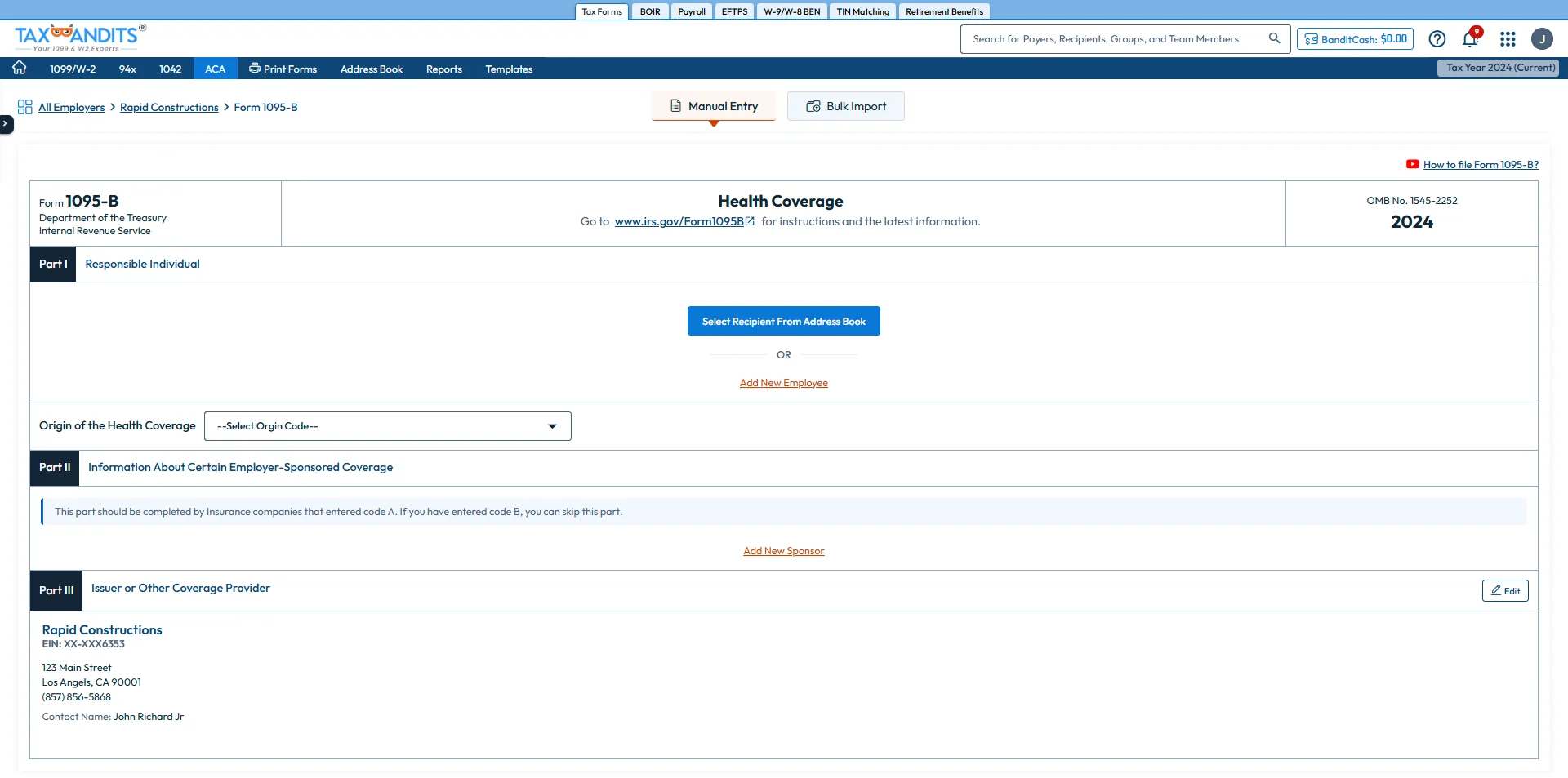This screenshot has height=778, width=1568.
Task: Open the Retirement Benefits tab
Action: coord(944,11)
